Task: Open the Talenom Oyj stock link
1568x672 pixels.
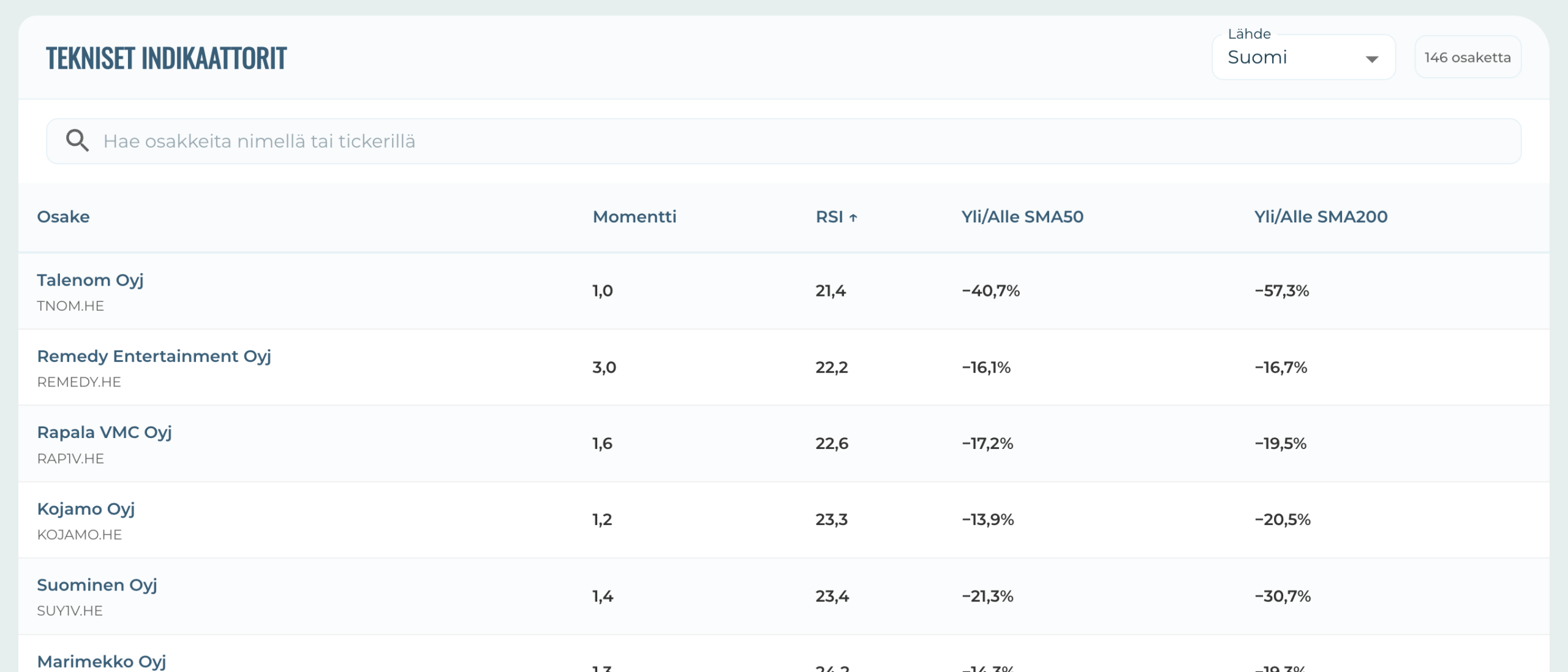Action: pyautogui.click(x=90, y=280)
